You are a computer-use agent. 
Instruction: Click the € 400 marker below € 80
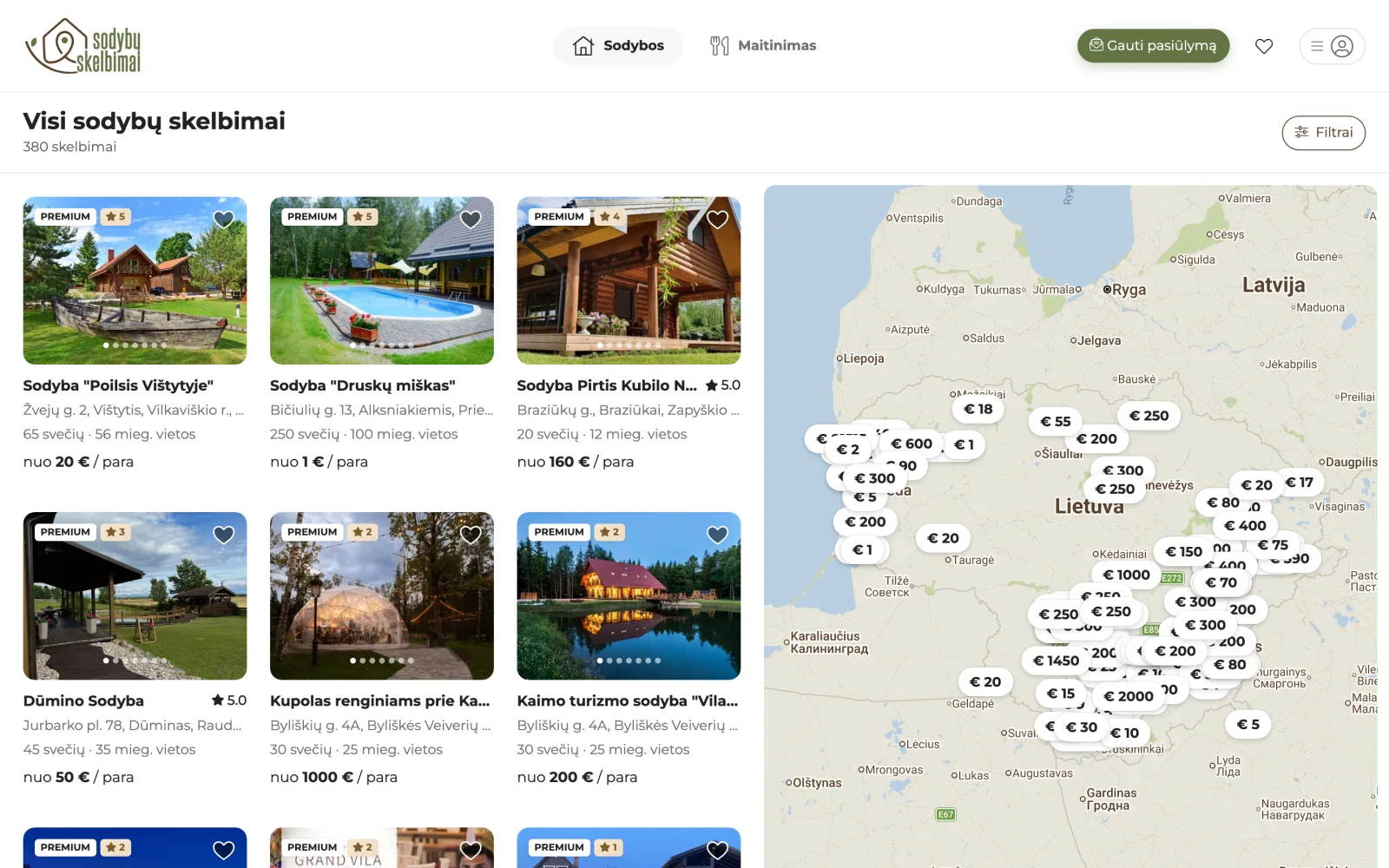[x=1245, y=525]
